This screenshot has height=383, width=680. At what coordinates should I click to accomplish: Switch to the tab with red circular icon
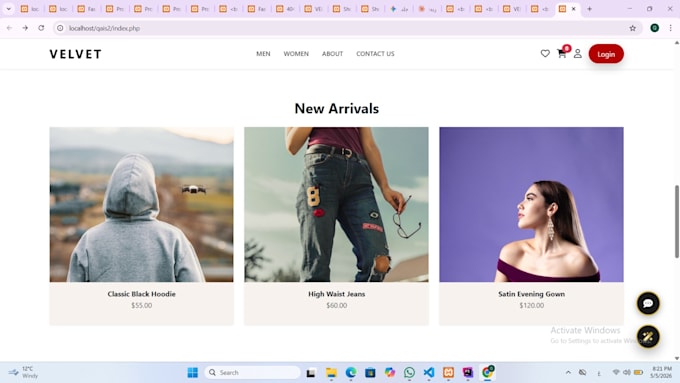[427, 9]
